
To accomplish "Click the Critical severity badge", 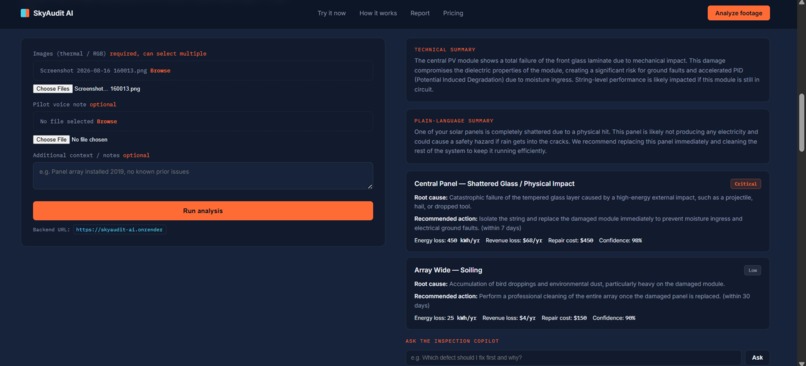I will pyautogui.click(x=745, y=184).
